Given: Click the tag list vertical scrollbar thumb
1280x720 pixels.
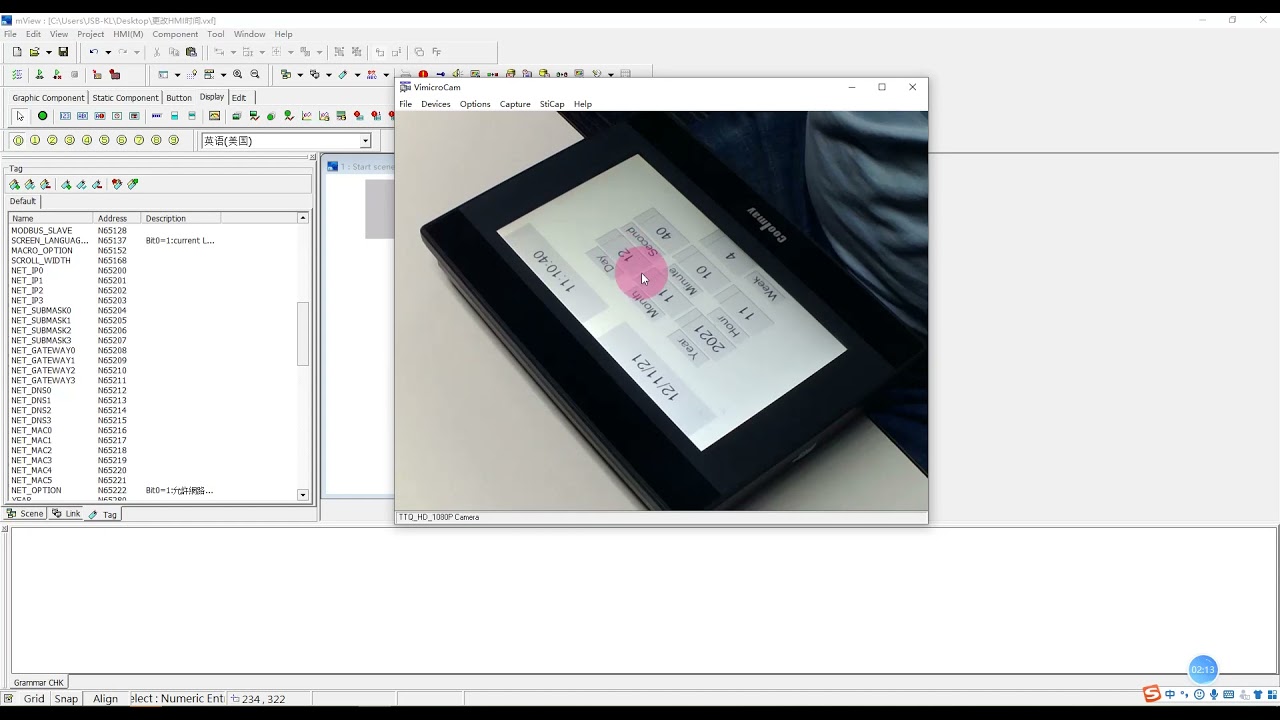Looking at the screenshot, I should coord(303,333).
